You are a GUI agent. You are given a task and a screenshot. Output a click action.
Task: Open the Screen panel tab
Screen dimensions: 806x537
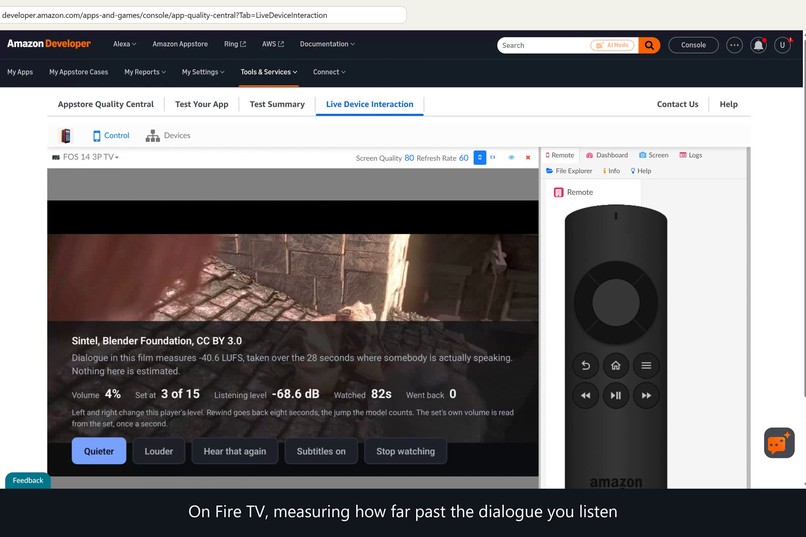(653, 155)
